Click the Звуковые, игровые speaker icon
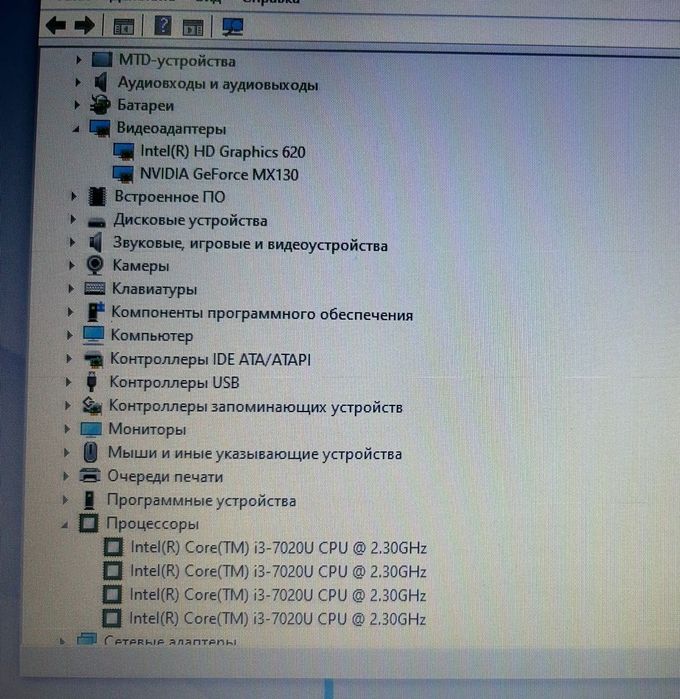The image size is (680, 699). click(x=95, y=243)
